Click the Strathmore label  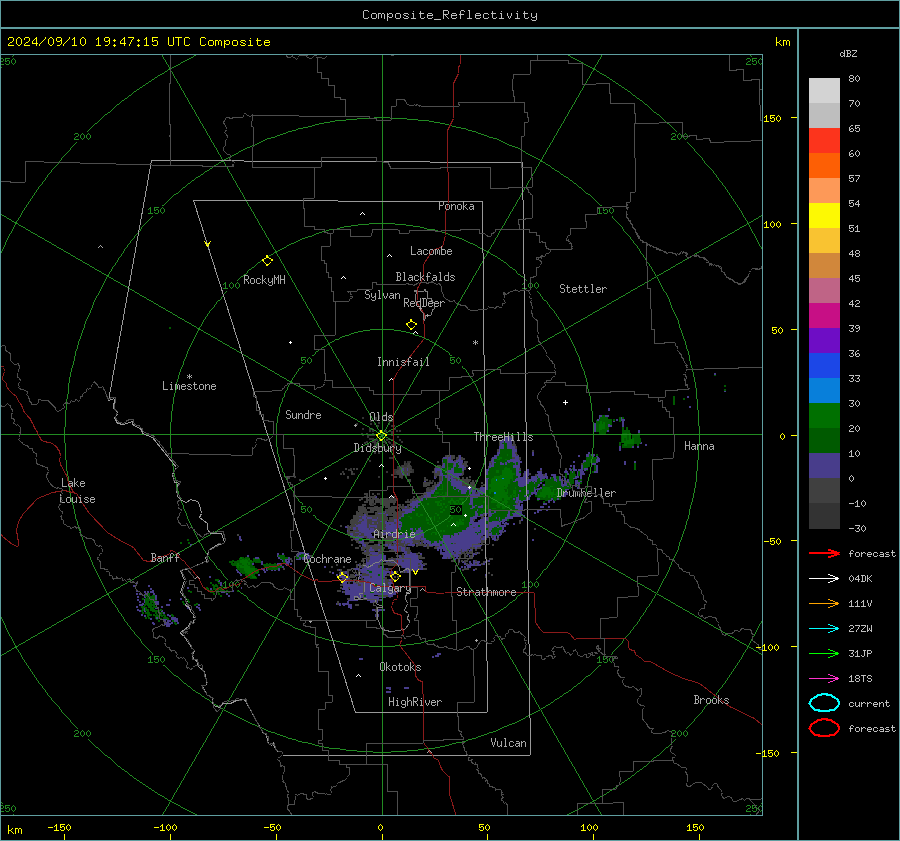click(486, 592)
